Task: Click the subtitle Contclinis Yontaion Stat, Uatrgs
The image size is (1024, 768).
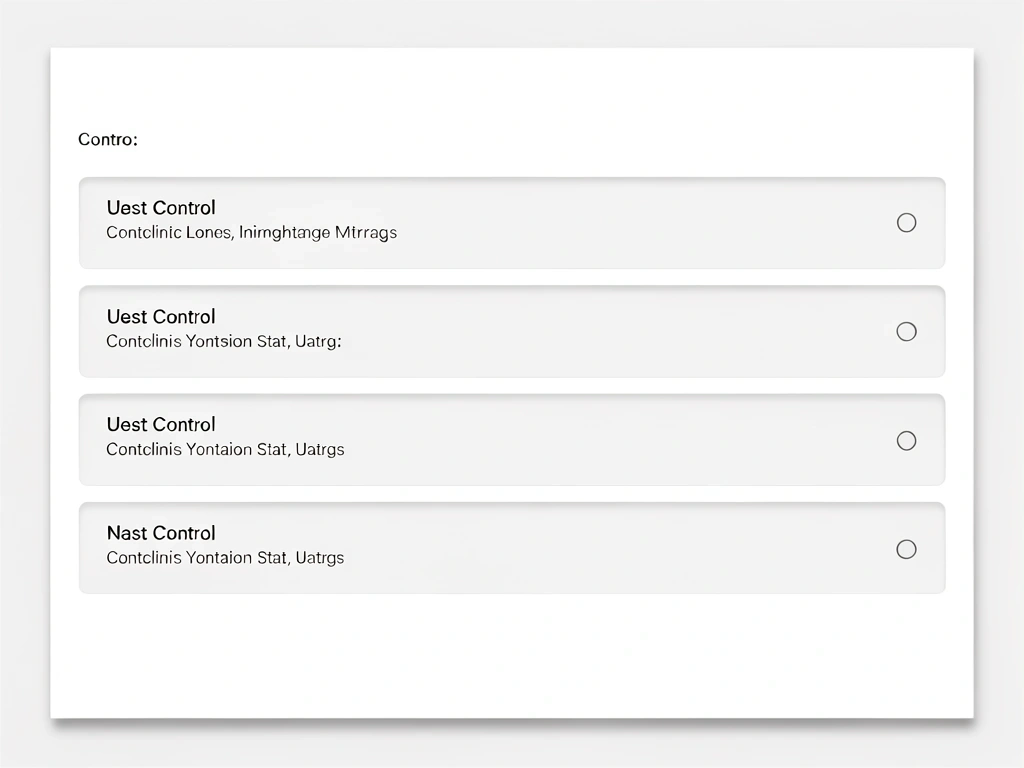Action: pos(225,449)
